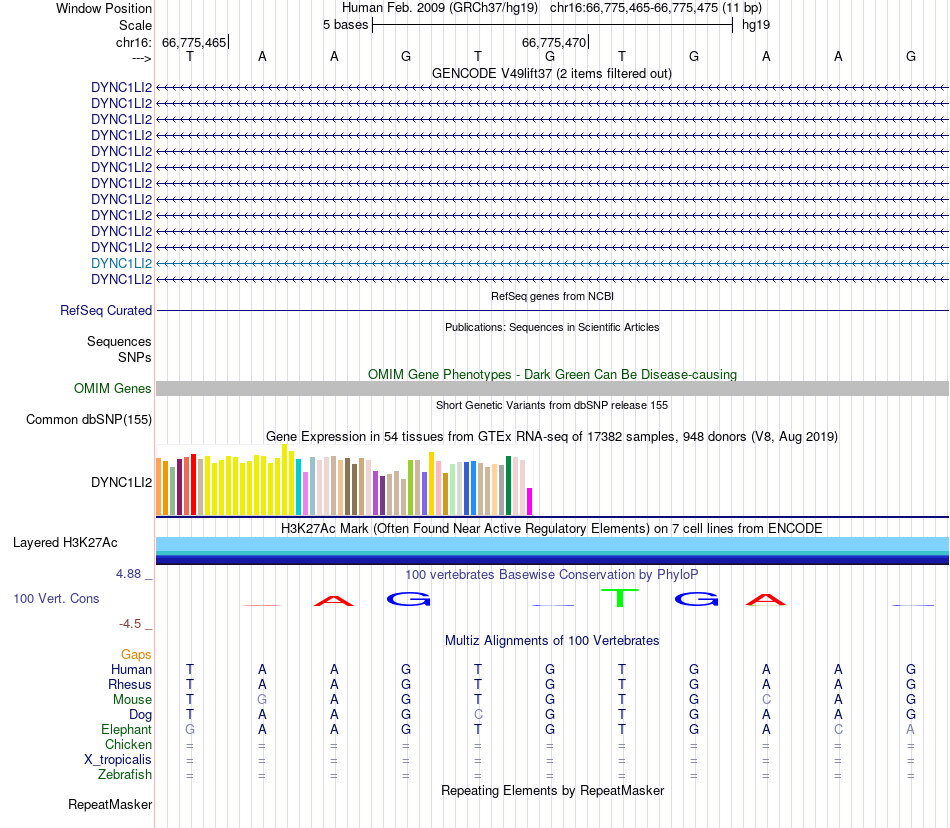Click the light blue H3K27Ac signal band

pyautogui.click(x=552, y=543)
